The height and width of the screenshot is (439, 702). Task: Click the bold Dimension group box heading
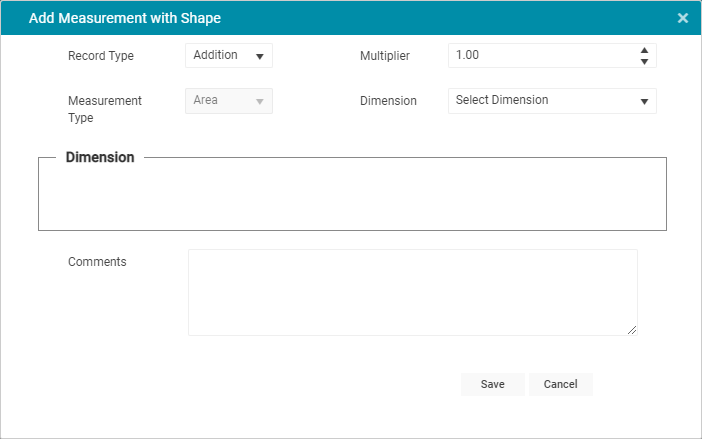coord(100,157)
